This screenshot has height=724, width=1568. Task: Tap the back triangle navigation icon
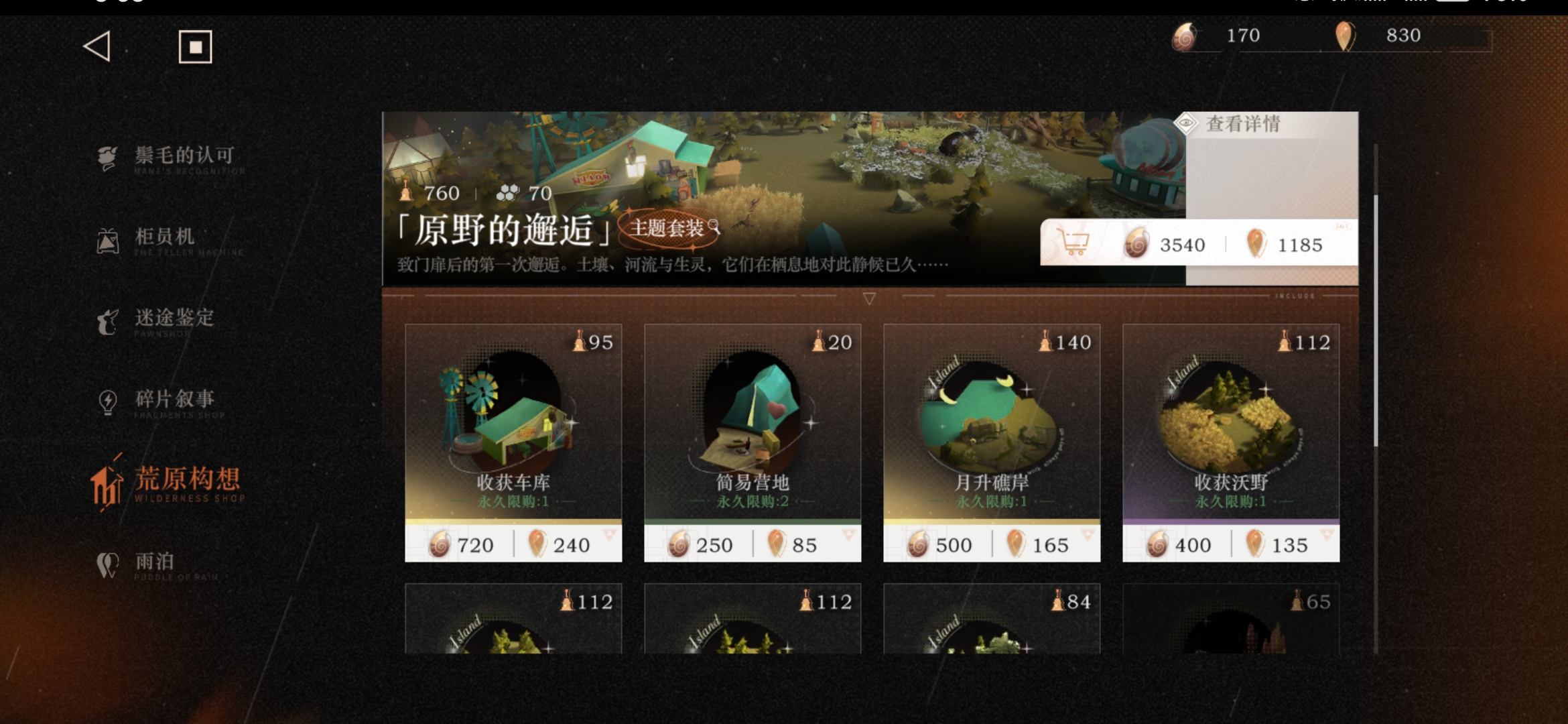click(x=98, y=47)
